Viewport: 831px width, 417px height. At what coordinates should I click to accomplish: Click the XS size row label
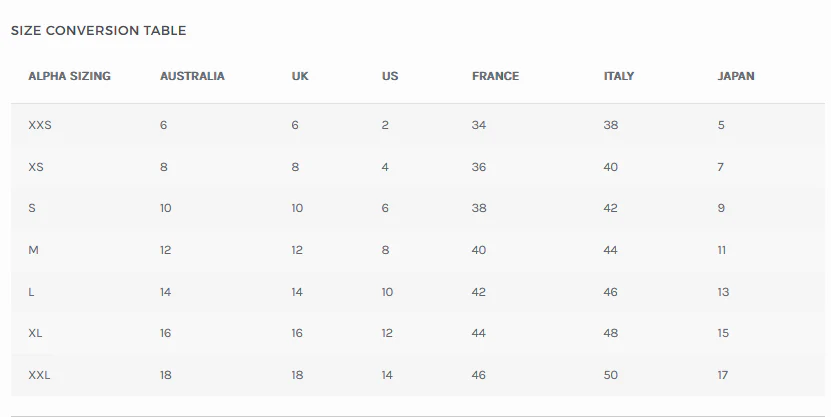point(36,167)
